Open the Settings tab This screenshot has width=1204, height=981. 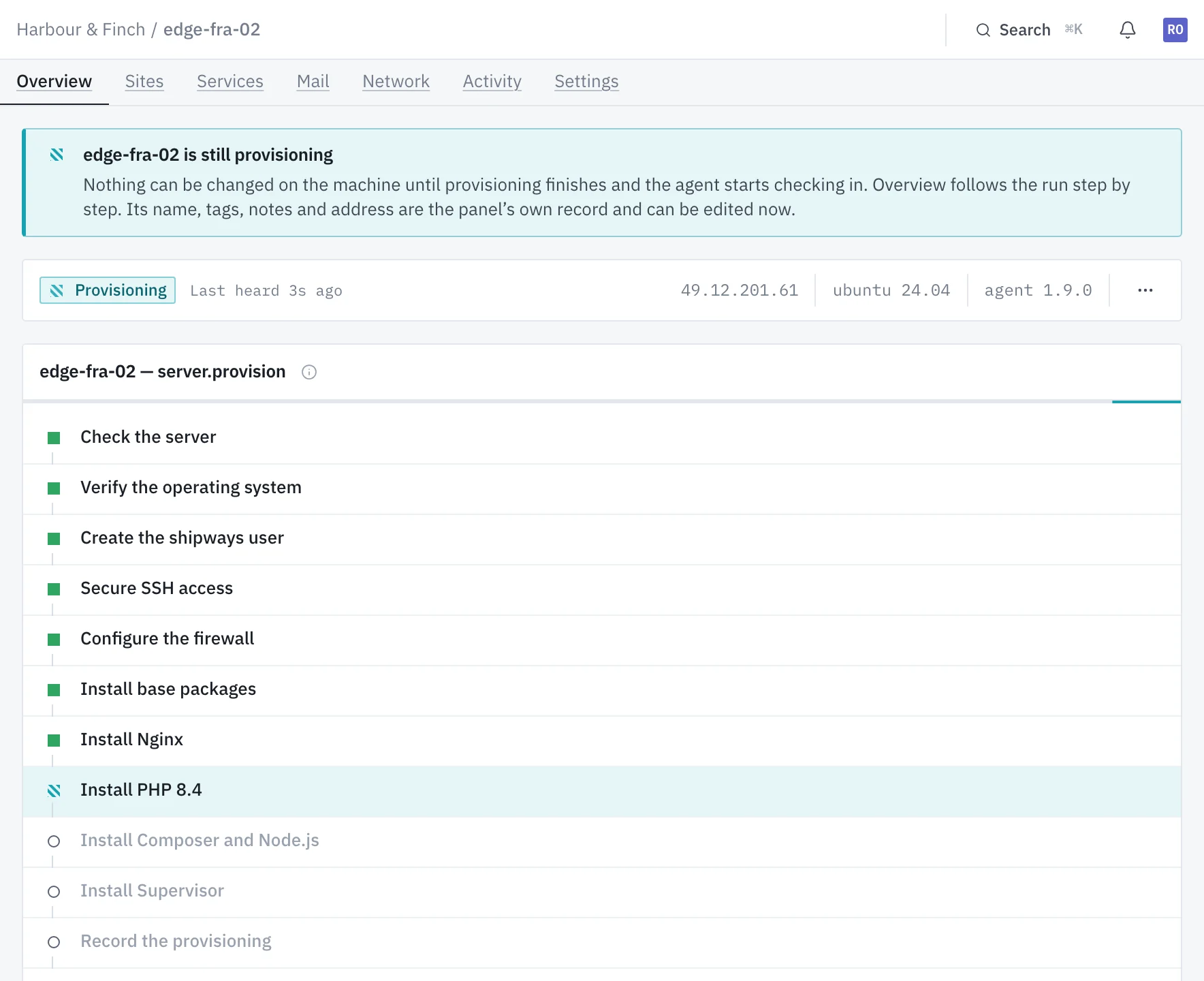pos(586,82)
